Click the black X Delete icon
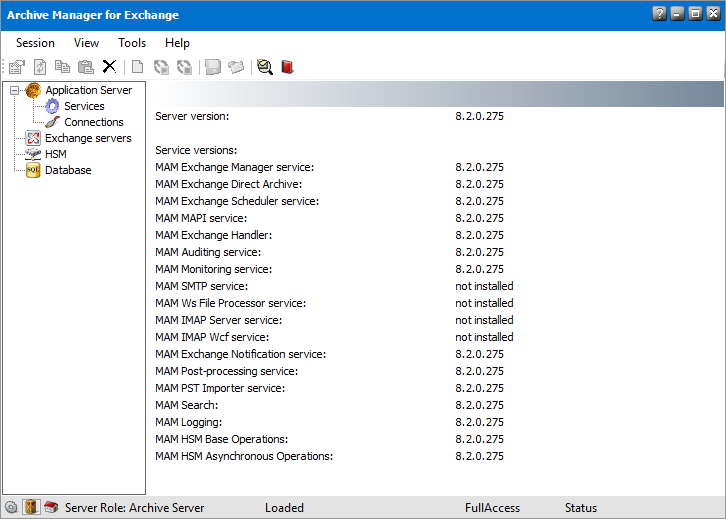 [x=109, y=67]
